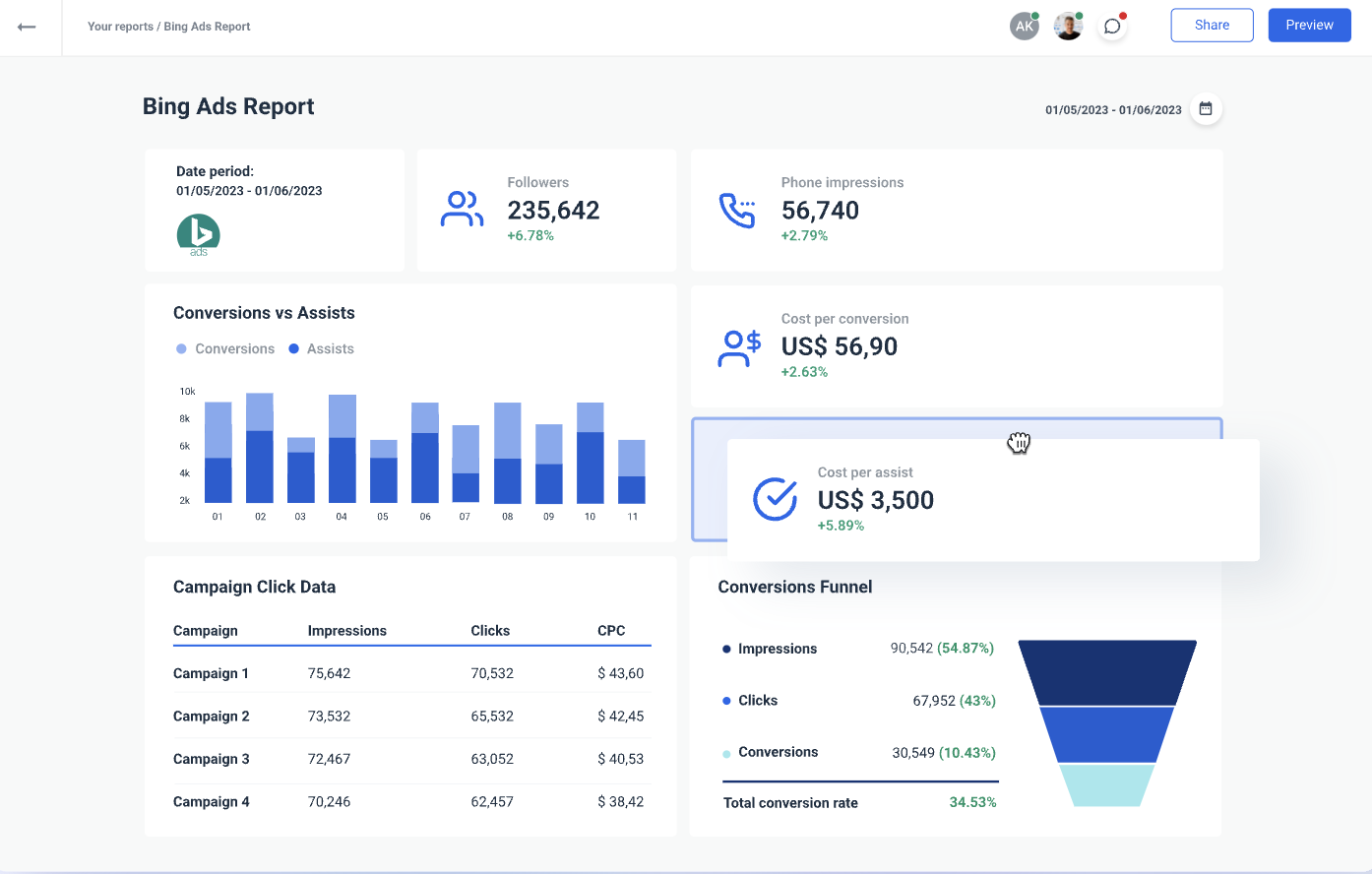The height and width of the screenshot is (874, 1372).
Task: Sort table by Impressions column header
Action: tap(346, 631)
